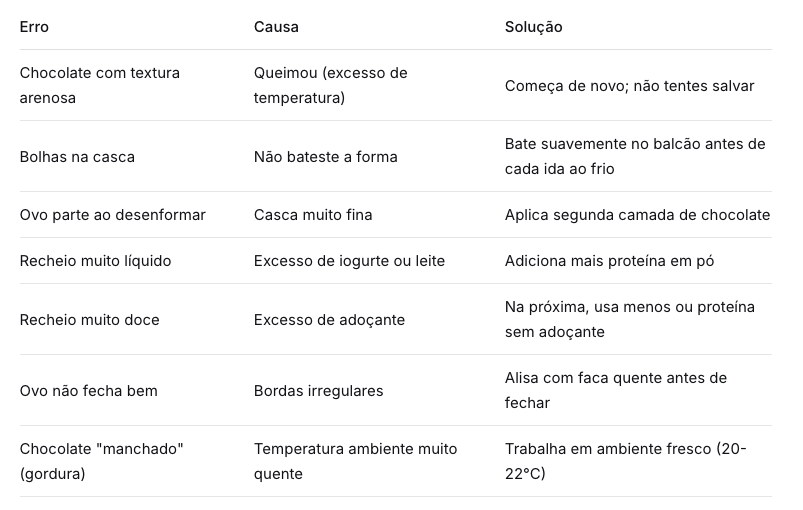
Task: Click the "Ovo não fecha bem" cell
Action: coord(88,391)
